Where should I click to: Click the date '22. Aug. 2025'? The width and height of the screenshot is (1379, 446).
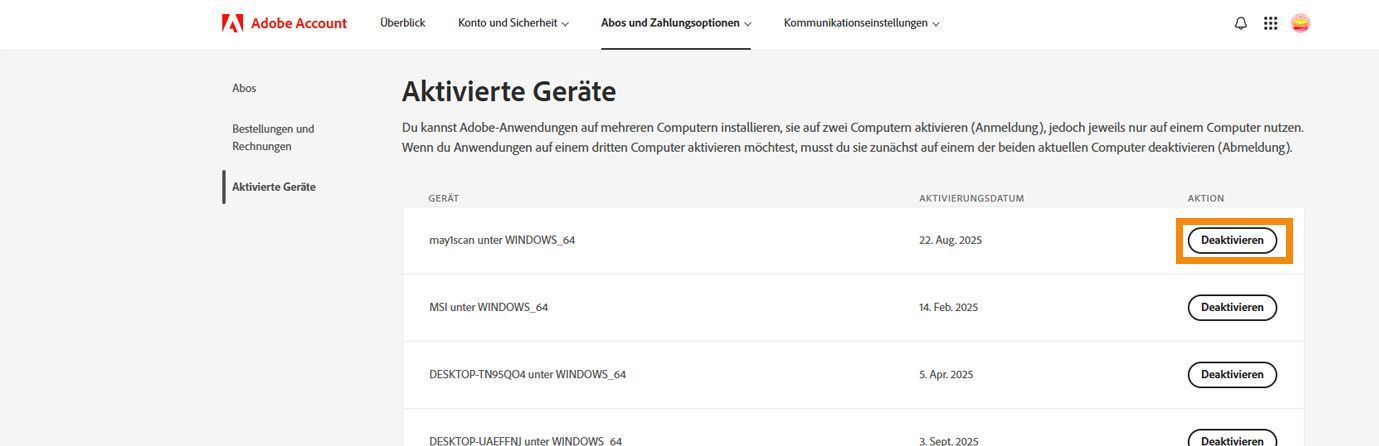point(951,241)
